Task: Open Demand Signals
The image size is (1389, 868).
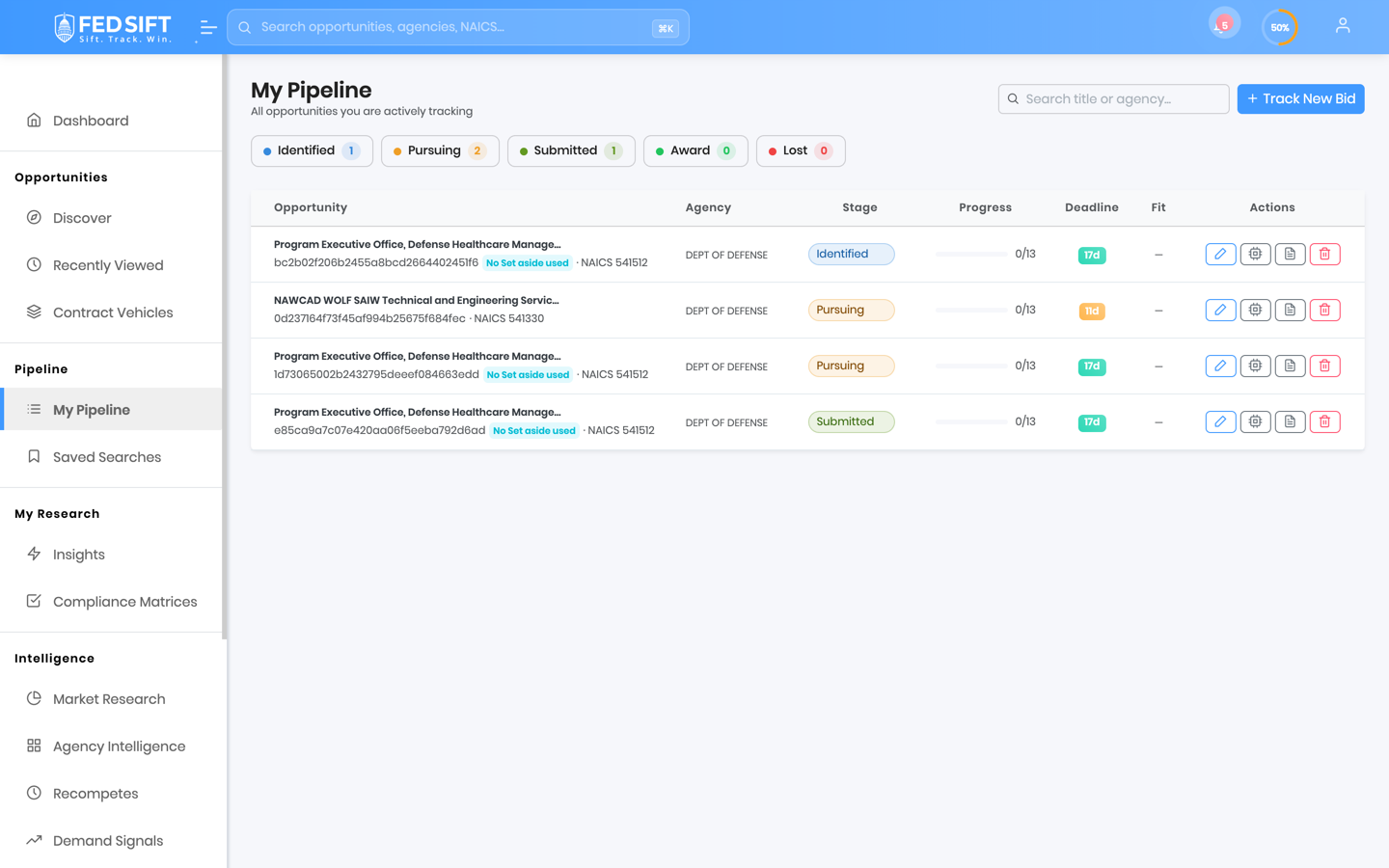Action: (x=111, y=841)
